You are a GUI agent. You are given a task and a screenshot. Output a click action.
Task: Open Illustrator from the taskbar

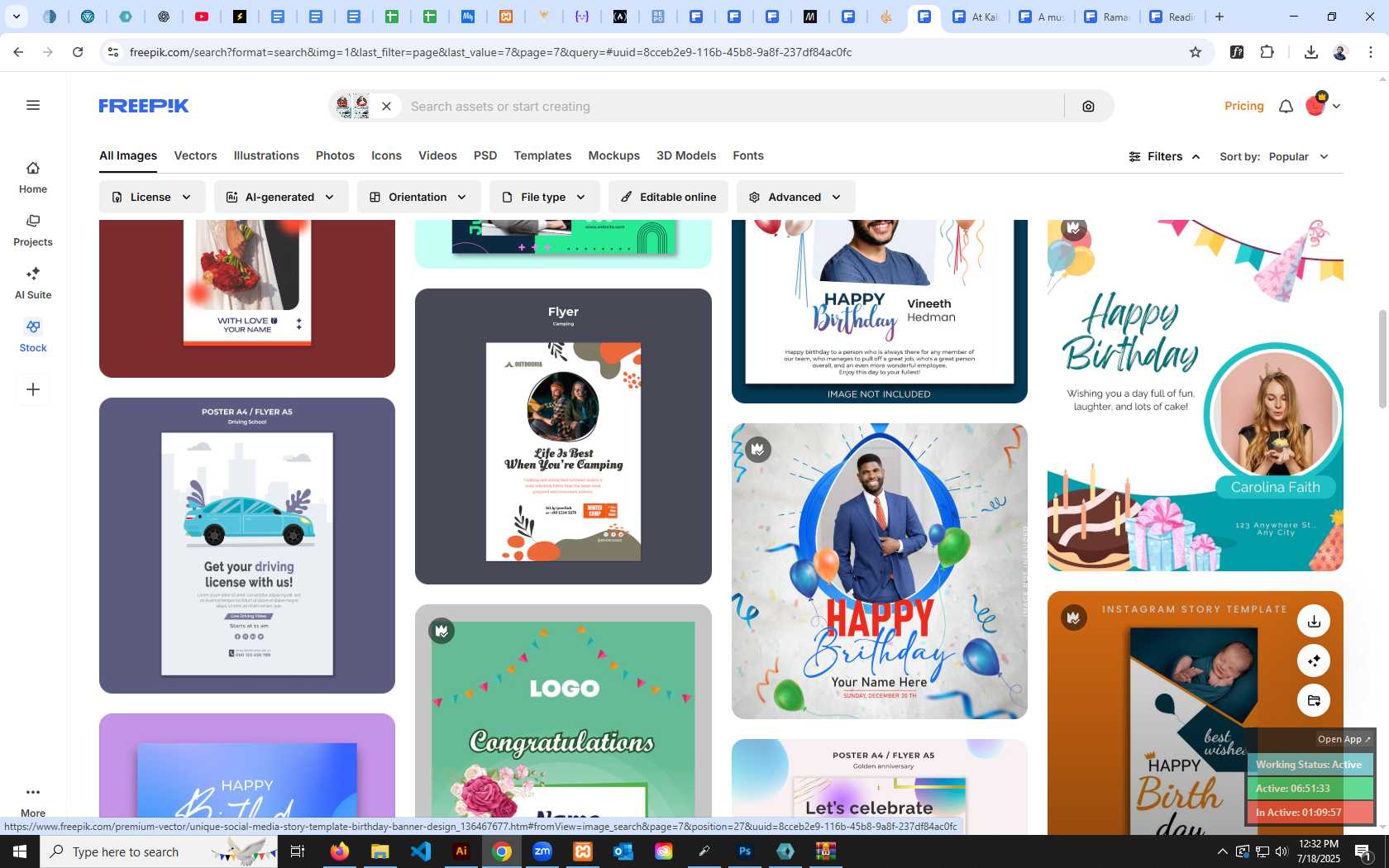coord(461,851)
